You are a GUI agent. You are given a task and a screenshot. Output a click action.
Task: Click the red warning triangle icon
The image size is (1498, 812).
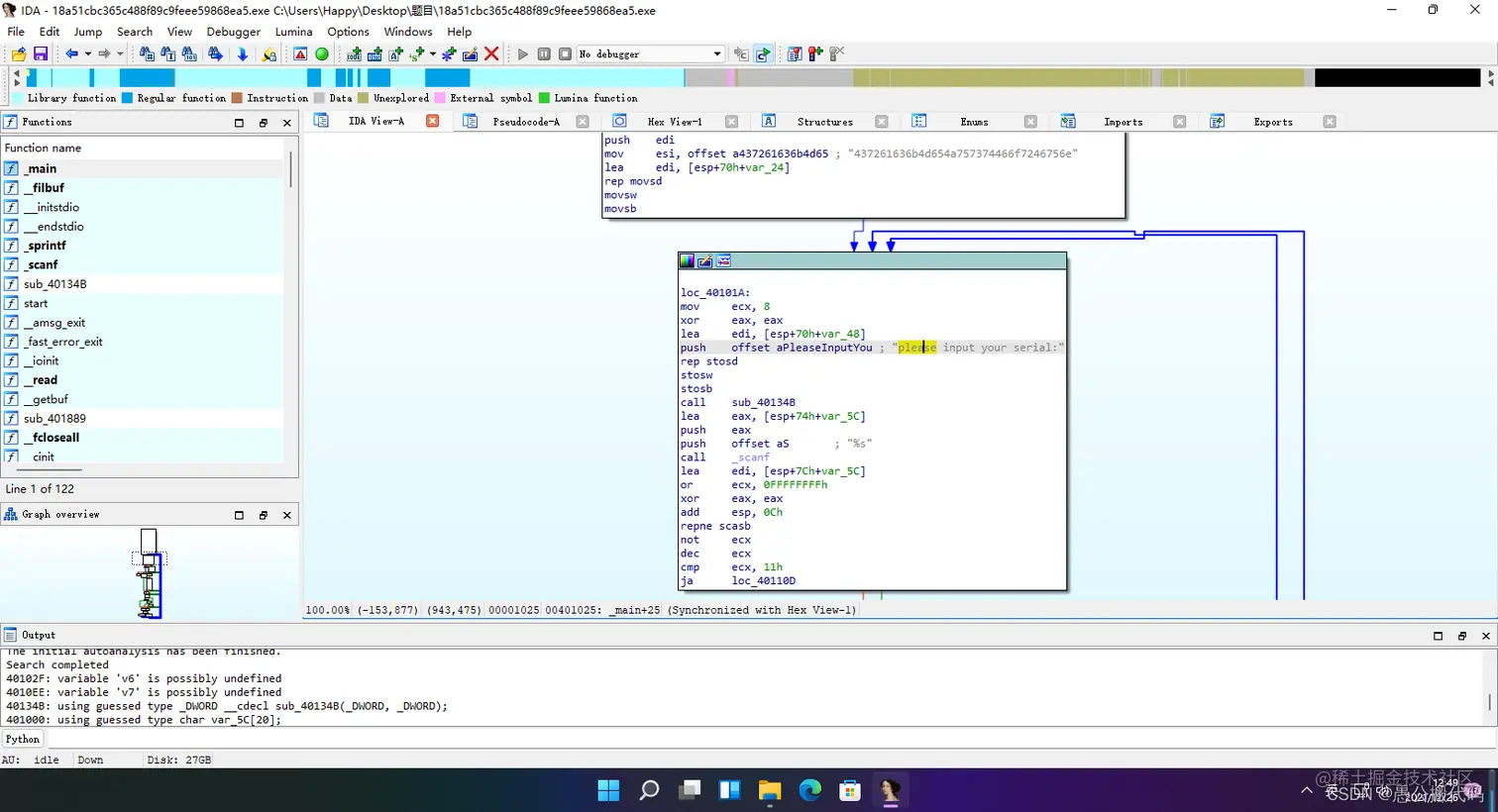click(x=300, y=53)
